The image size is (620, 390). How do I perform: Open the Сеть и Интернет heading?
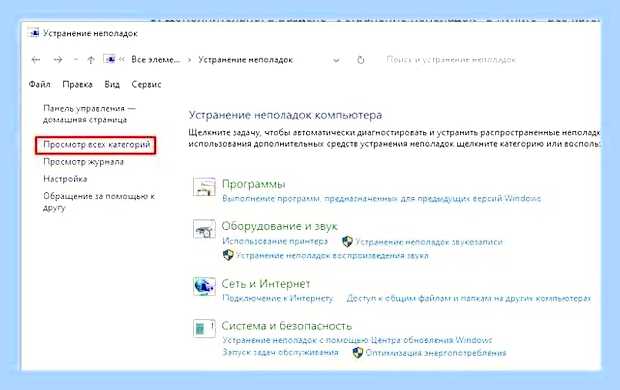(x=266, y=284)
